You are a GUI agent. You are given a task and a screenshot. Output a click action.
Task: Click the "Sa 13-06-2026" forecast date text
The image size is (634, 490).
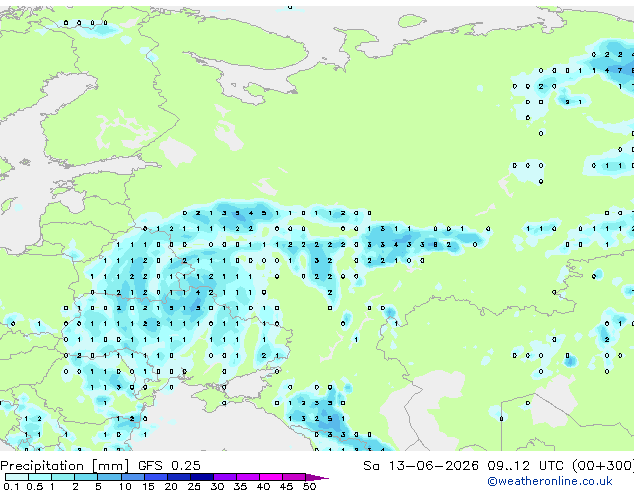coord(421,466)
